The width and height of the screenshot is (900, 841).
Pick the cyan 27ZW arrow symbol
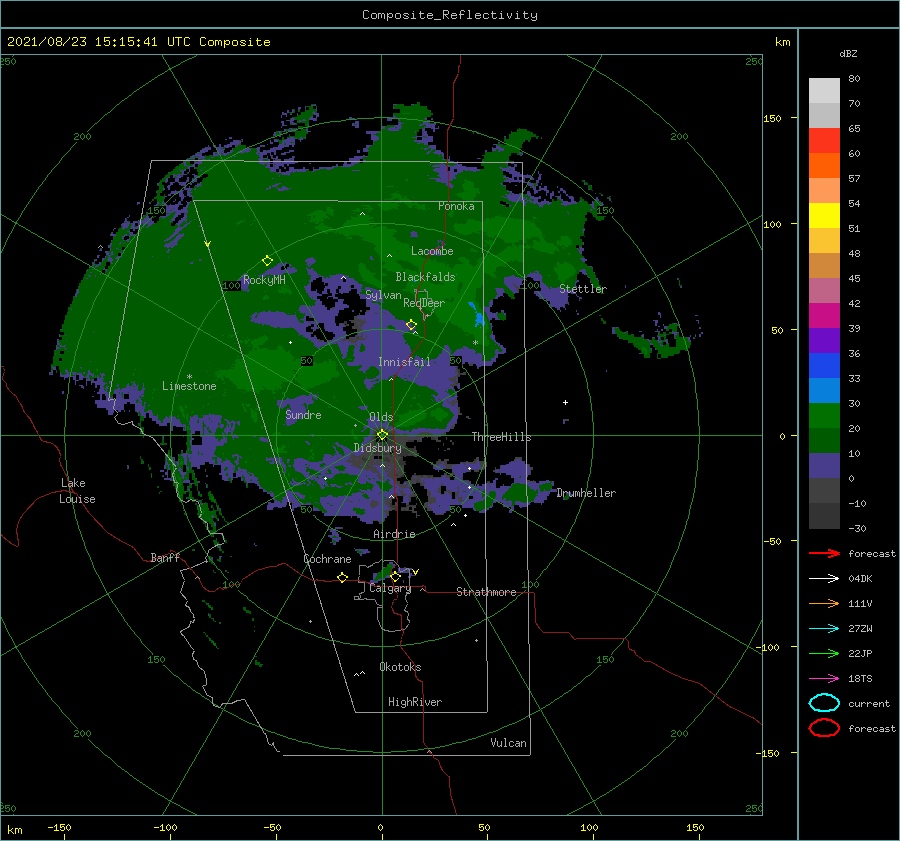tap(824, 629)
